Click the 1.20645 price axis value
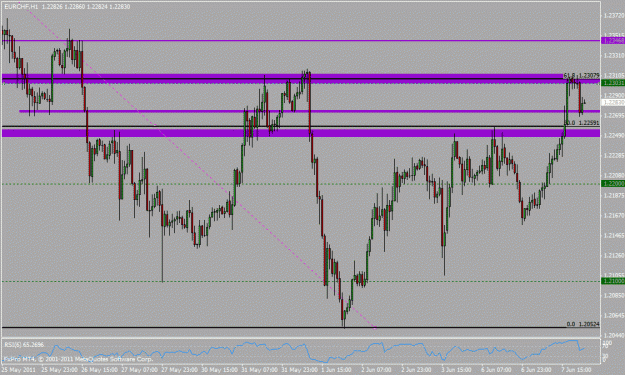 coord(614,315)
